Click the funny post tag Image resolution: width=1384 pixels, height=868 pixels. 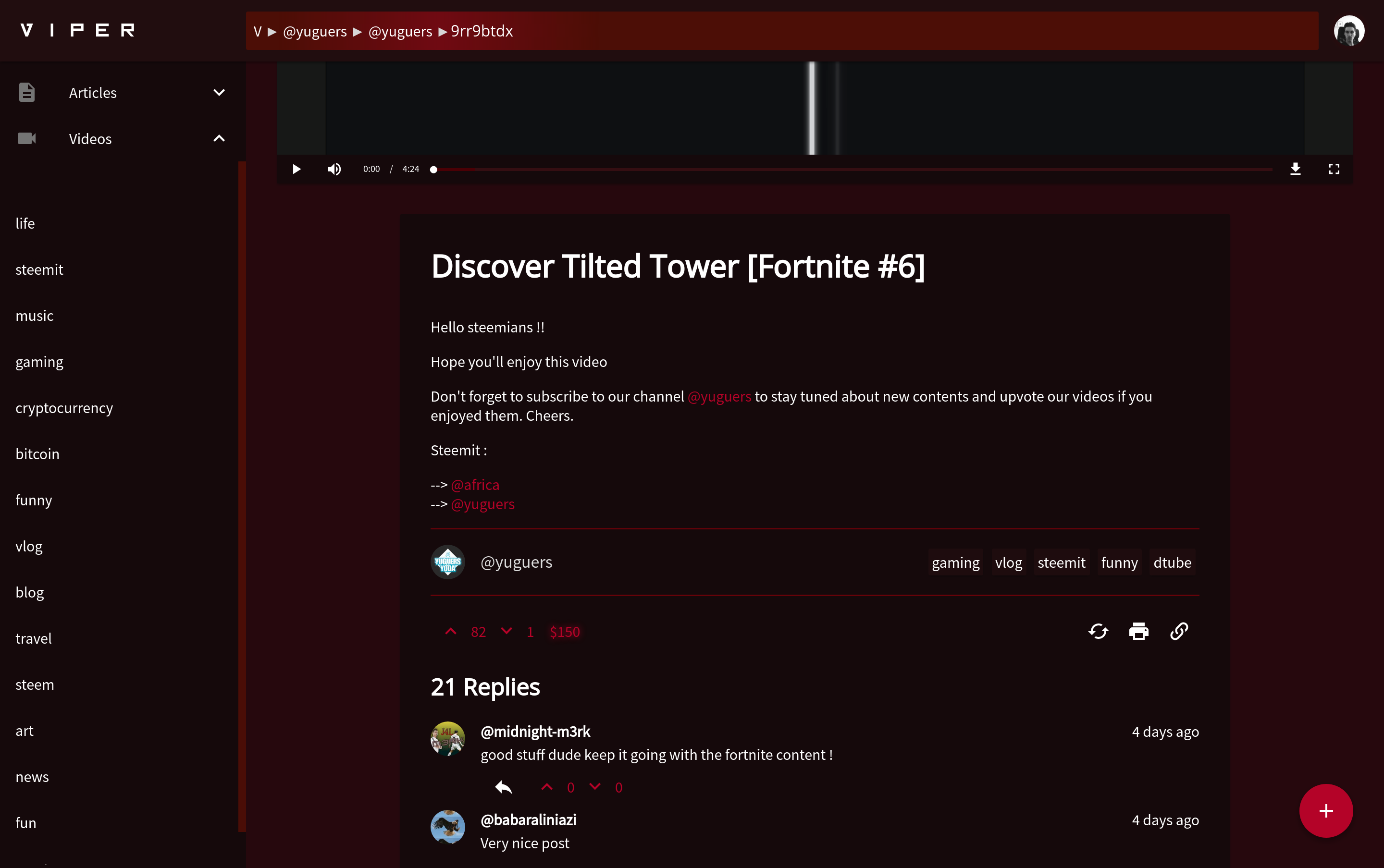tap(1119, 562)
